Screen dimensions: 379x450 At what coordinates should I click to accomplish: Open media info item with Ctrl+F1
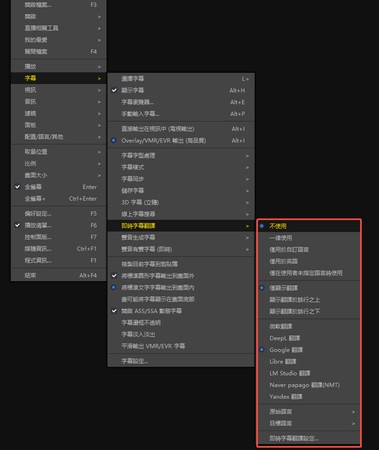pos(59,249)
